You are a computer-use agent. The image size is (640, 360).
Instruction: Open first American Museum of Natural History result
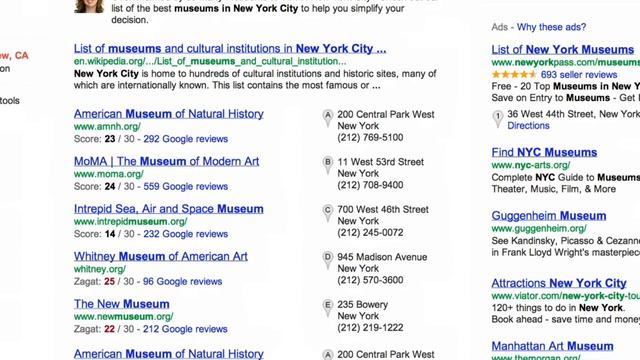(x=169, y=114)
